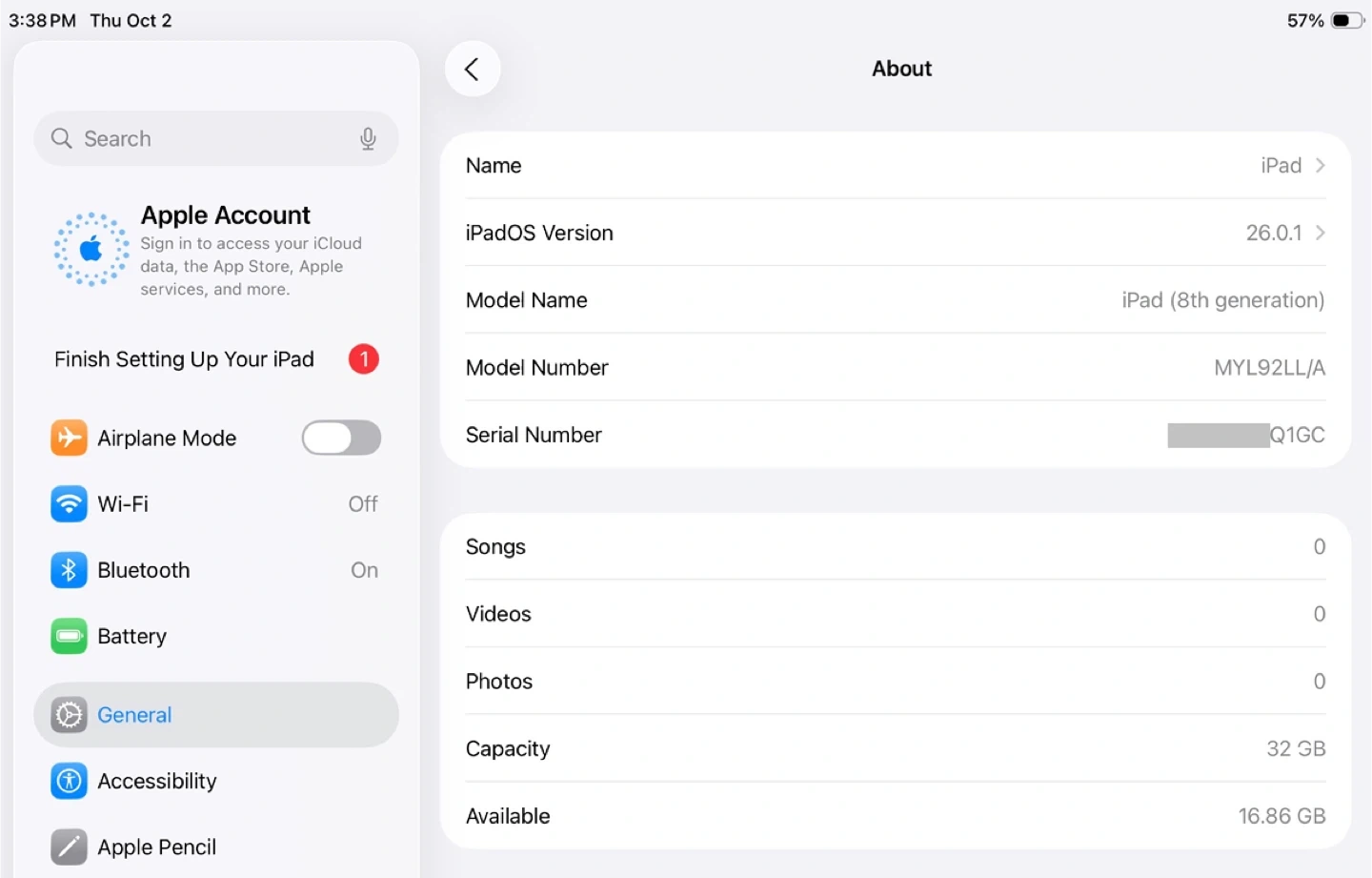This screenshot has width=1372, height=878.
Task: Toggle the Airplane Mode switch
Action: point(341,438)
